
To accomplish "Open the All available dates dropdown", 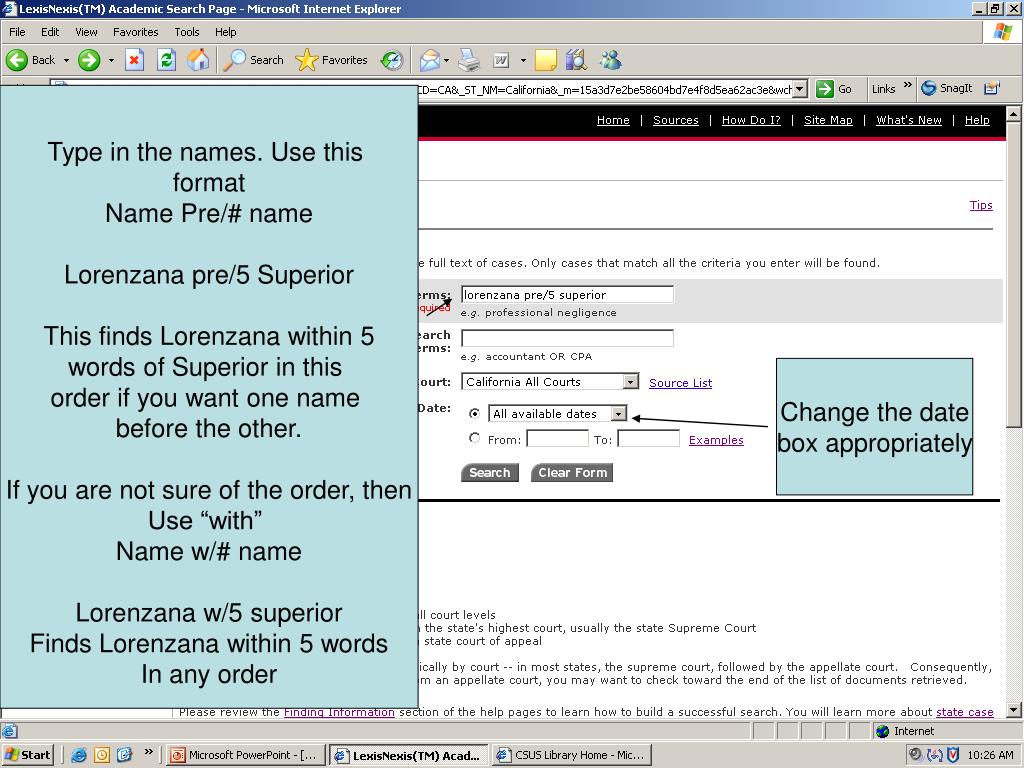I will pos(618,413).
